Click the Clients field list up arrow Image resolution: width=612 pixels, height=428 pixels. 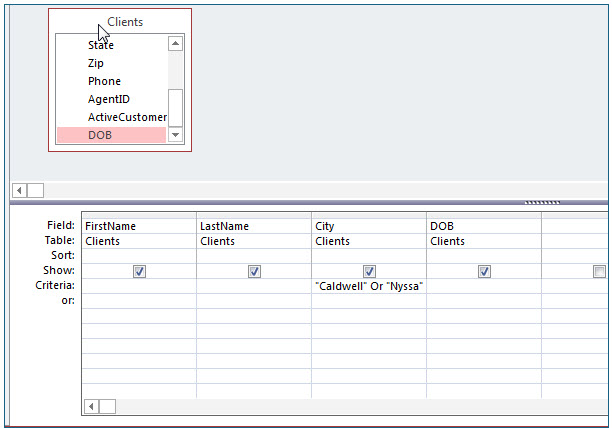[175, 43]
